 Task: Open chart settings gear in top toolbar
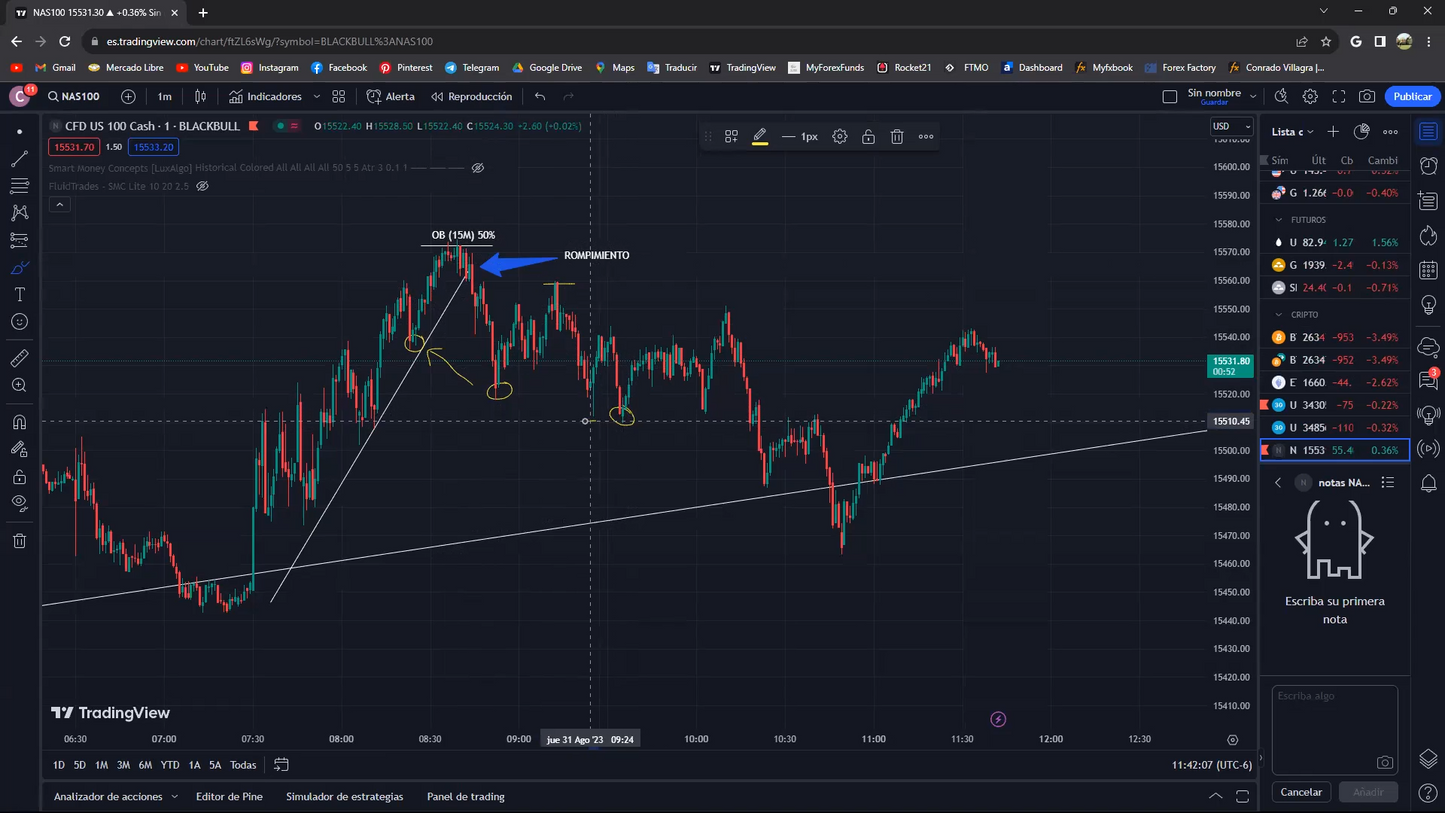pos(1310,97)
